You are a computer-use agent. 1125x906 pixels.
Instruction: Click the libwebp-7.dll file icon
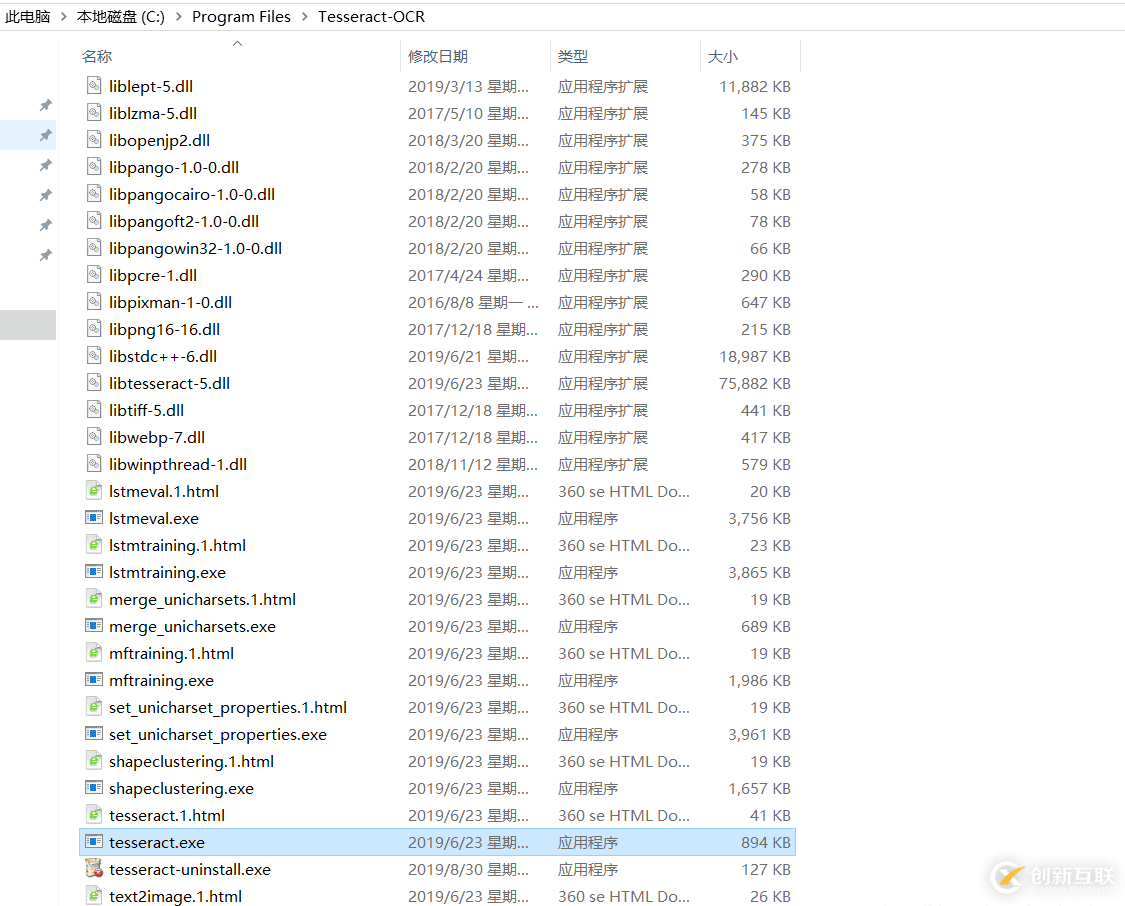[94, 438]
